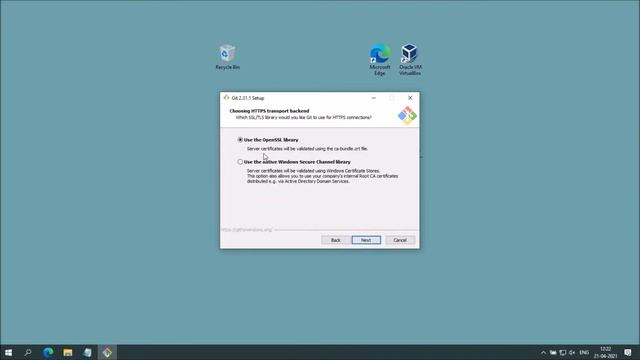640x360 pixels.
Task: Click the Git Setup taskbar icon
Action: pos(107,352)
